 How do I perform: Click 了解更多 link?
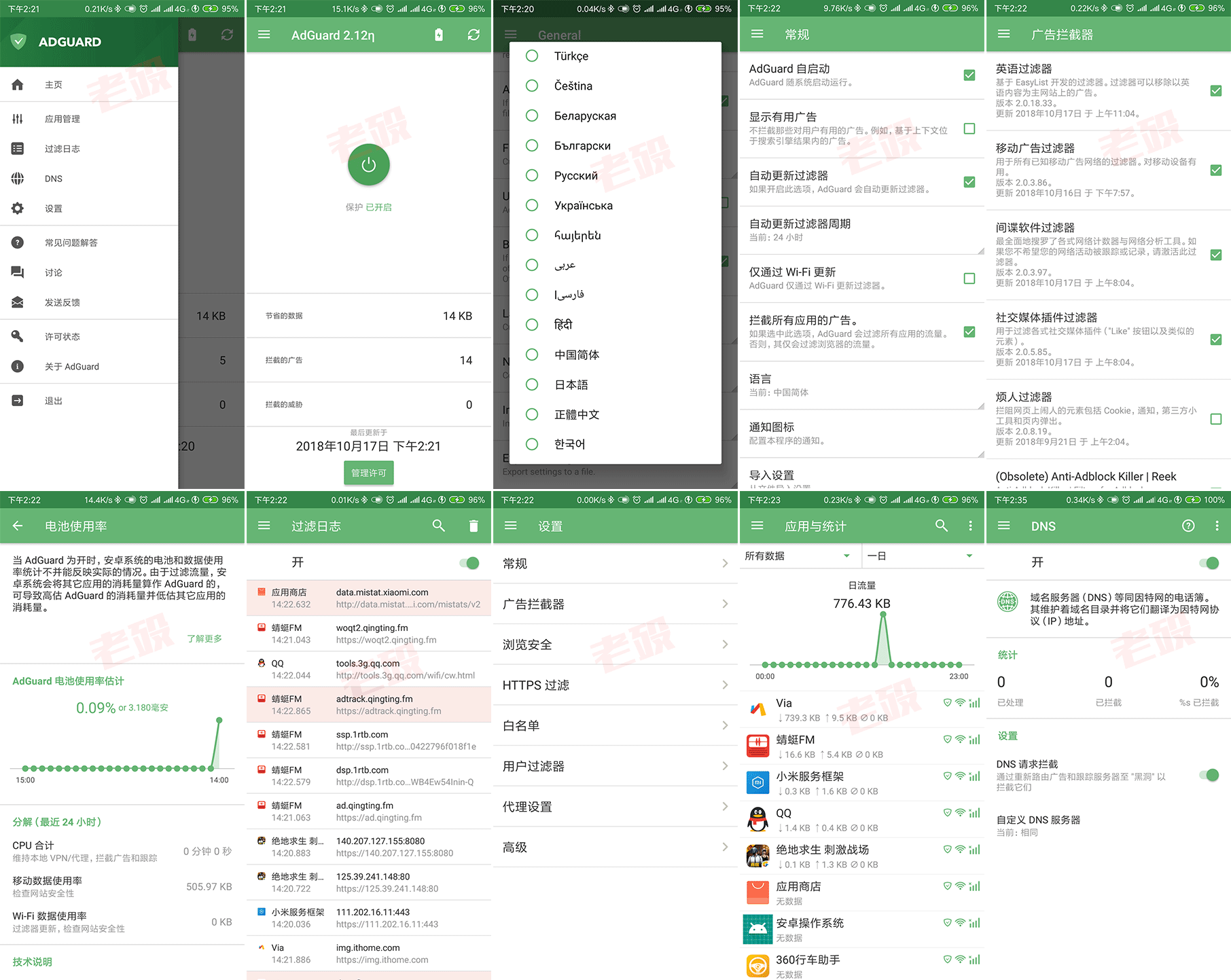coord(204,638)
